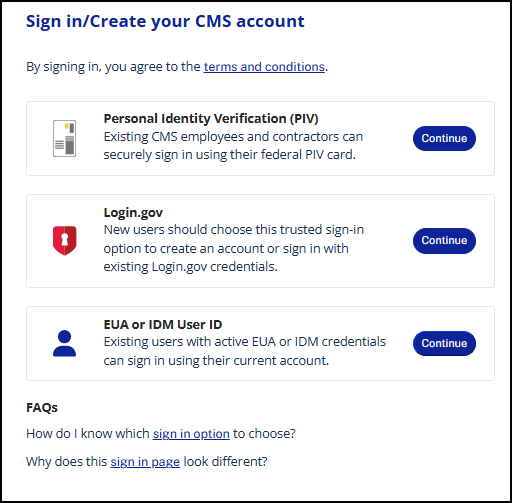Click the blue user silhouette icon
Image resolution: width=512 pixels, height=503 pixels.
tap(64, 343)
